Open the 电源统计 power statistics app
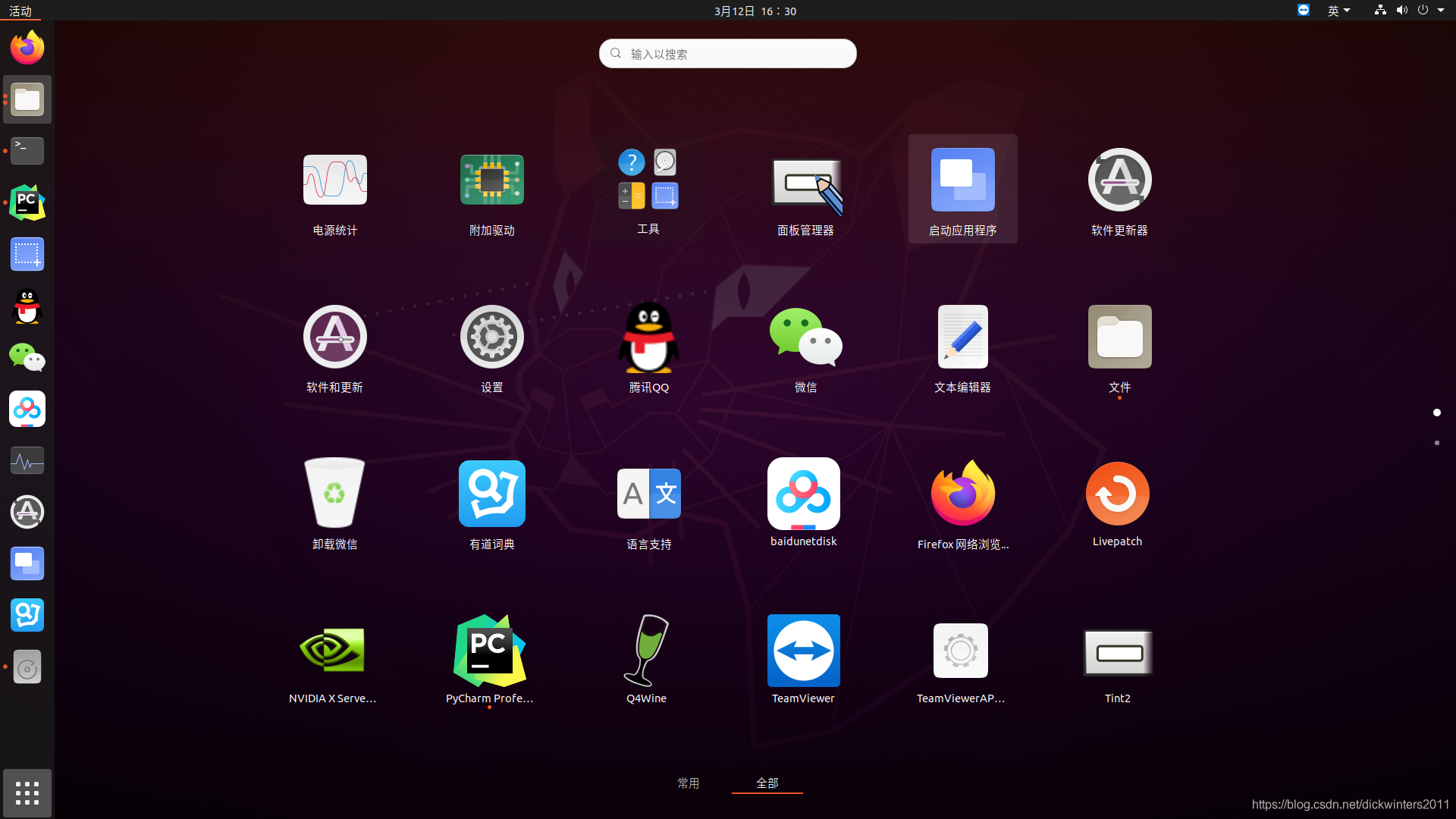This screenshot has width=1456, height=819. point(334,180)
